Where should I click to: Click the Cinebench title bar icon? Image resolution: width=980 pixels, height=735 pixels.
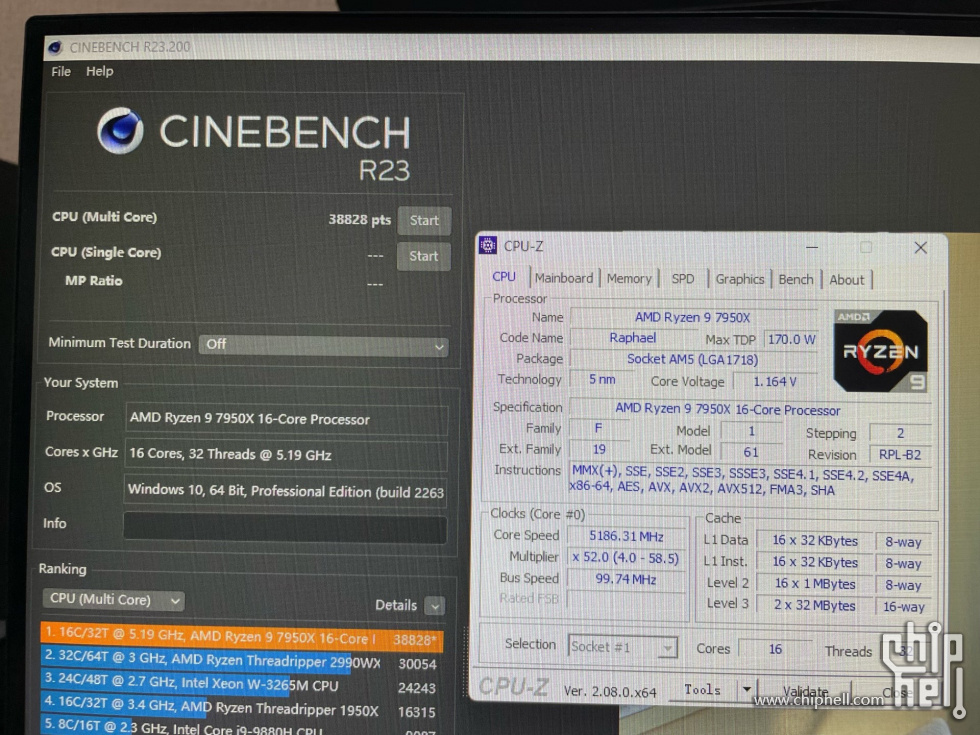[x=55, y=47]
